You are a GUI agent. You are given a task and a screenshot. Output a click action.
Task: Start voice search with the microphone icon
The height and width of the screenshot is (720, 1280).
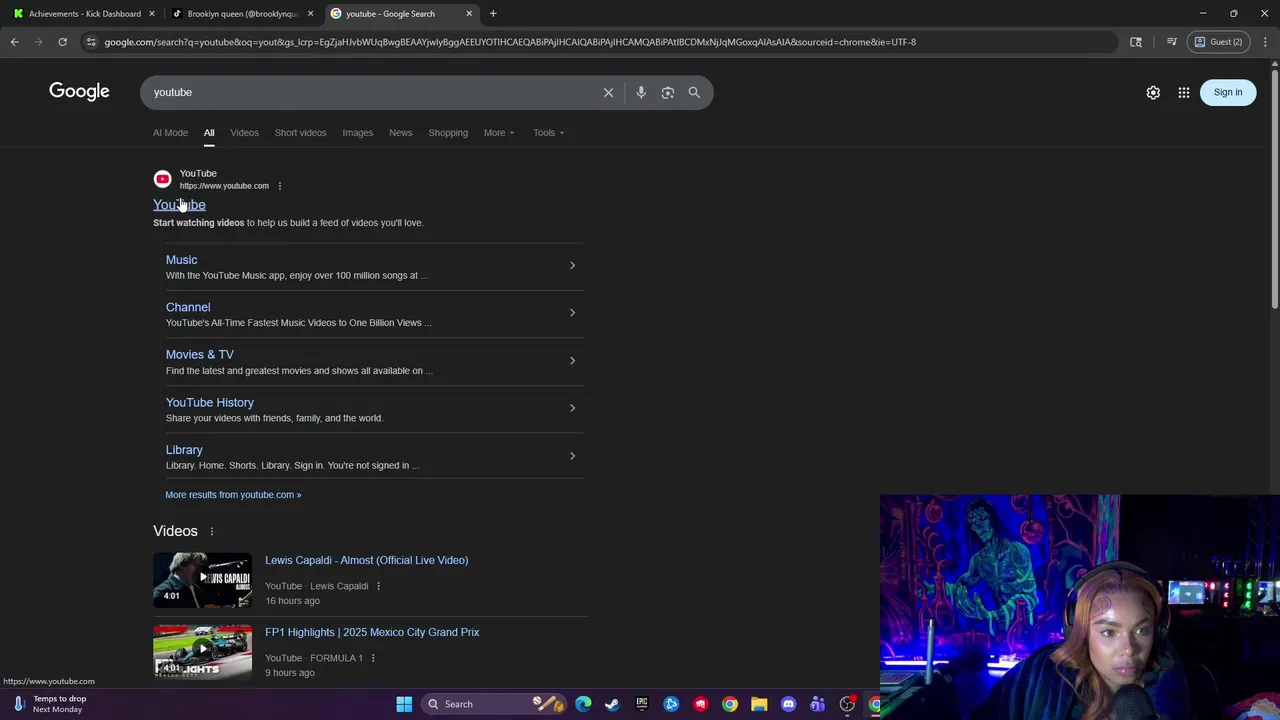pyautogui.click(x=641, y=92)
